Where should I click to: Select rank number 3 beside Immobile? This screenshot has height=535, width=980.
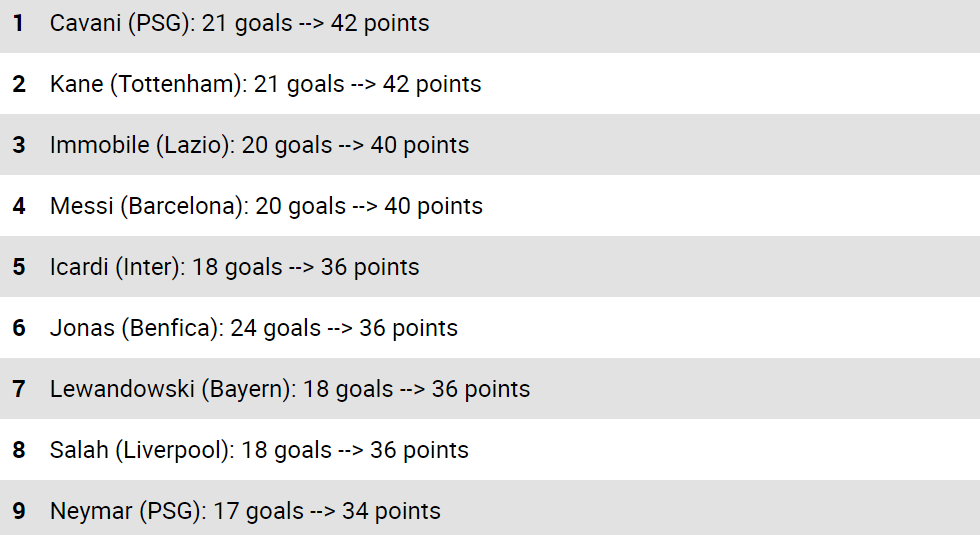tap(19, 145)
